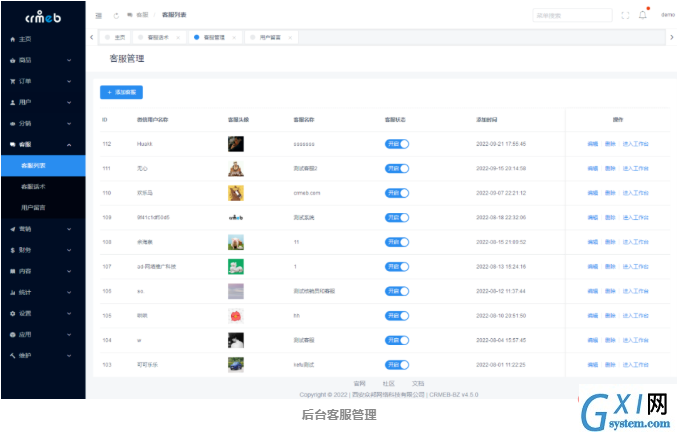Click the 应用 icon in sidebar
The image size is (677, 432).
(x=13, y=334)
